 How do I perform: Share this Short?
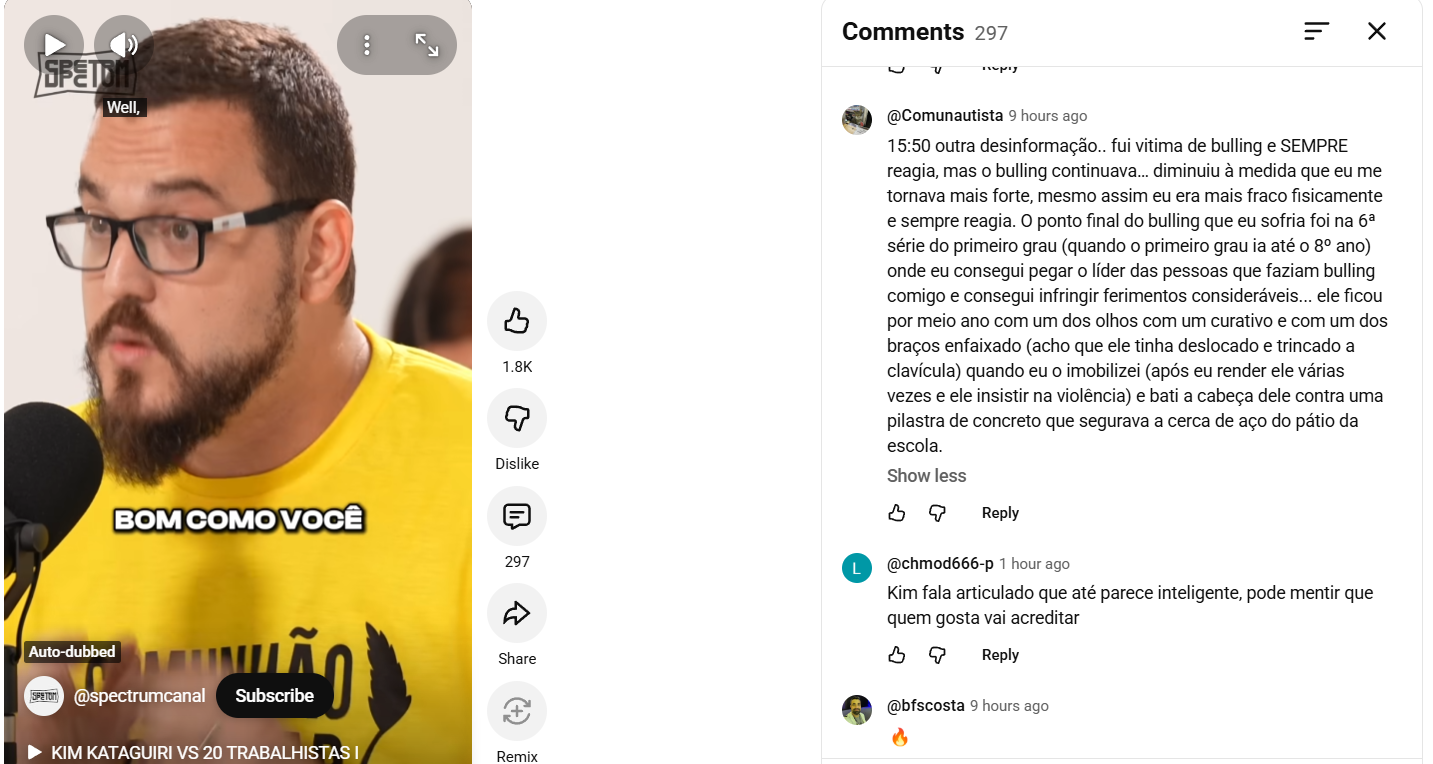tap(517, 613)
